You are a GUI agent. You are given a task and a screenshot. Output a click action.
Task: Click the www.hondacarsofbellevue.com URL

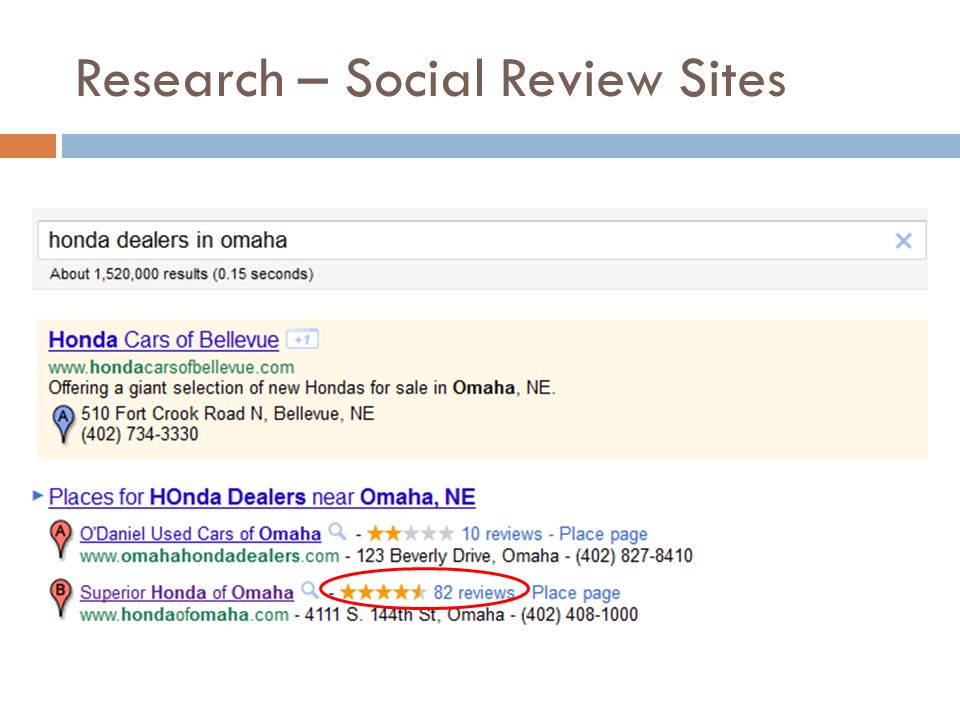point(171,367)
